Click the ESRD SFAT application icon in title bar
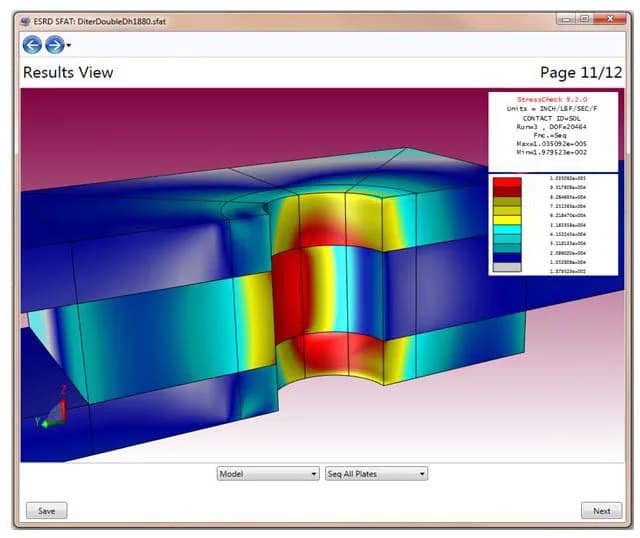The height and width of the screenshot is (538, 640). coord(25,19)
